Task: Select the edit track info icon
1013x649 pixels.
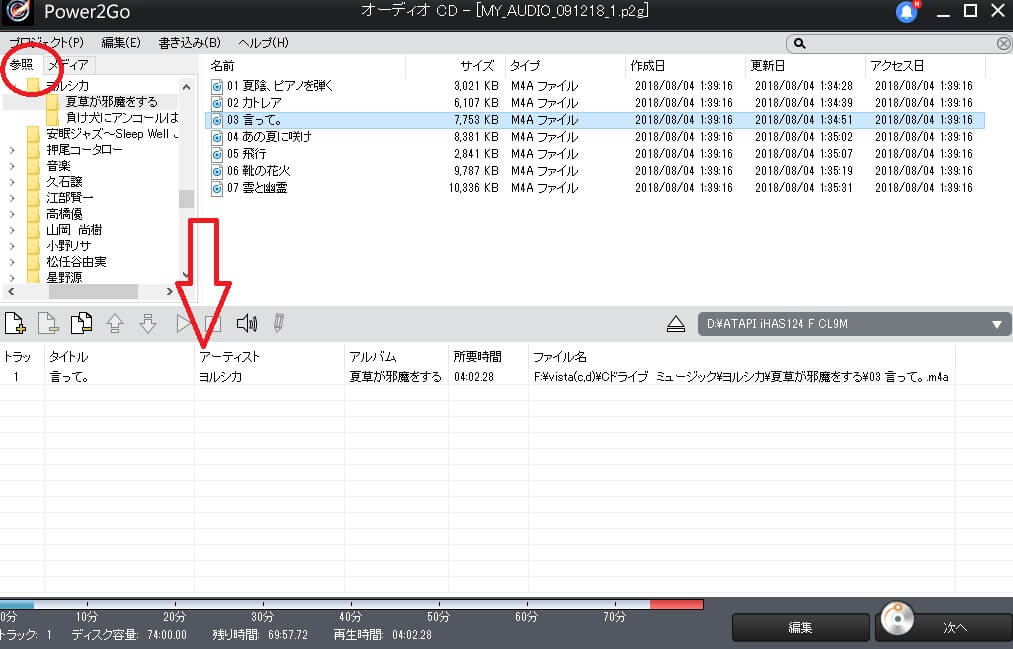Action: point(278,322)
